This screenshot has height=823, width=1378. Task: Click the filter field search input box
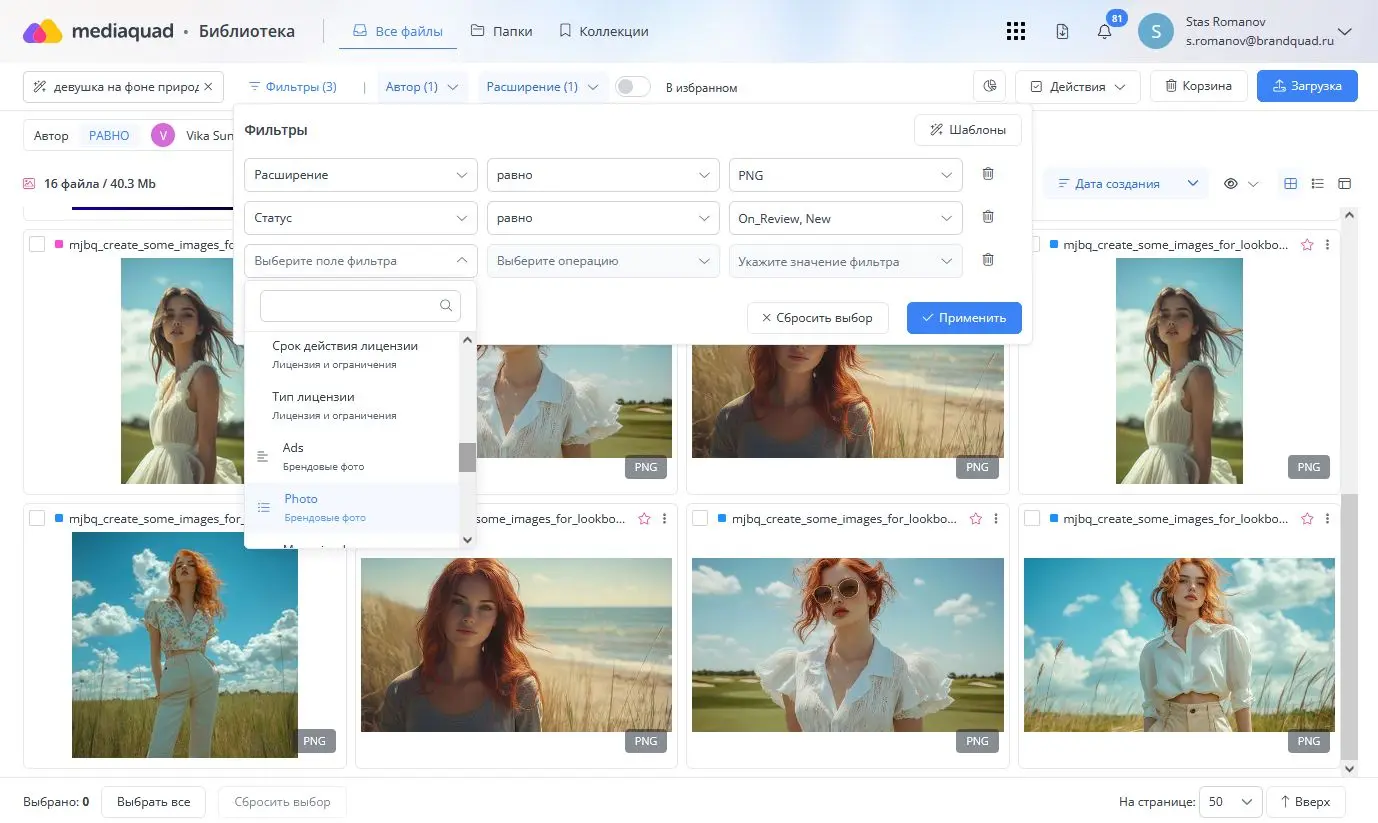(x=355, y=305)
